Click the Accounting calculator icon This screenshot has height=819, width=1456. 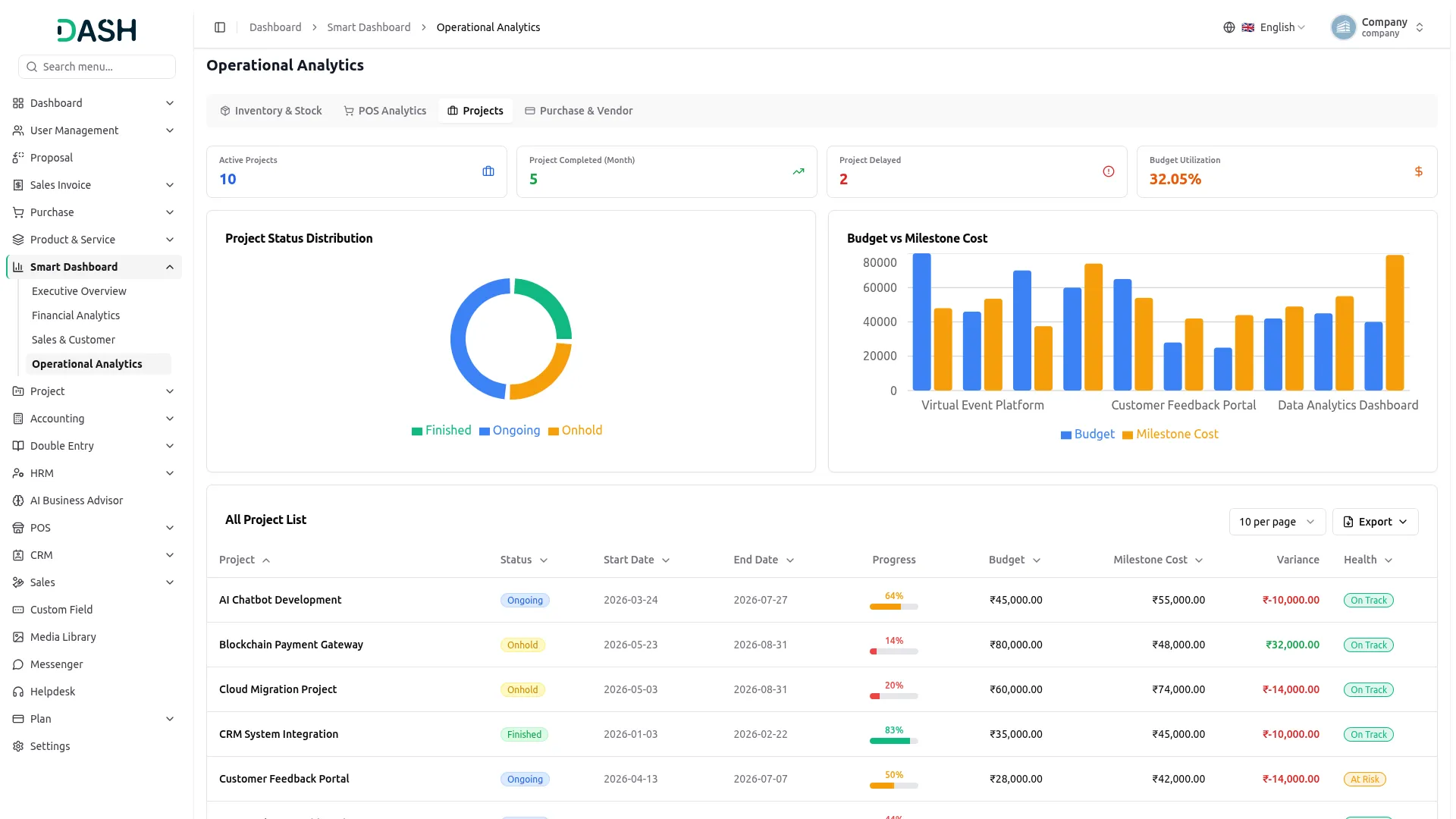coord(18,419)
